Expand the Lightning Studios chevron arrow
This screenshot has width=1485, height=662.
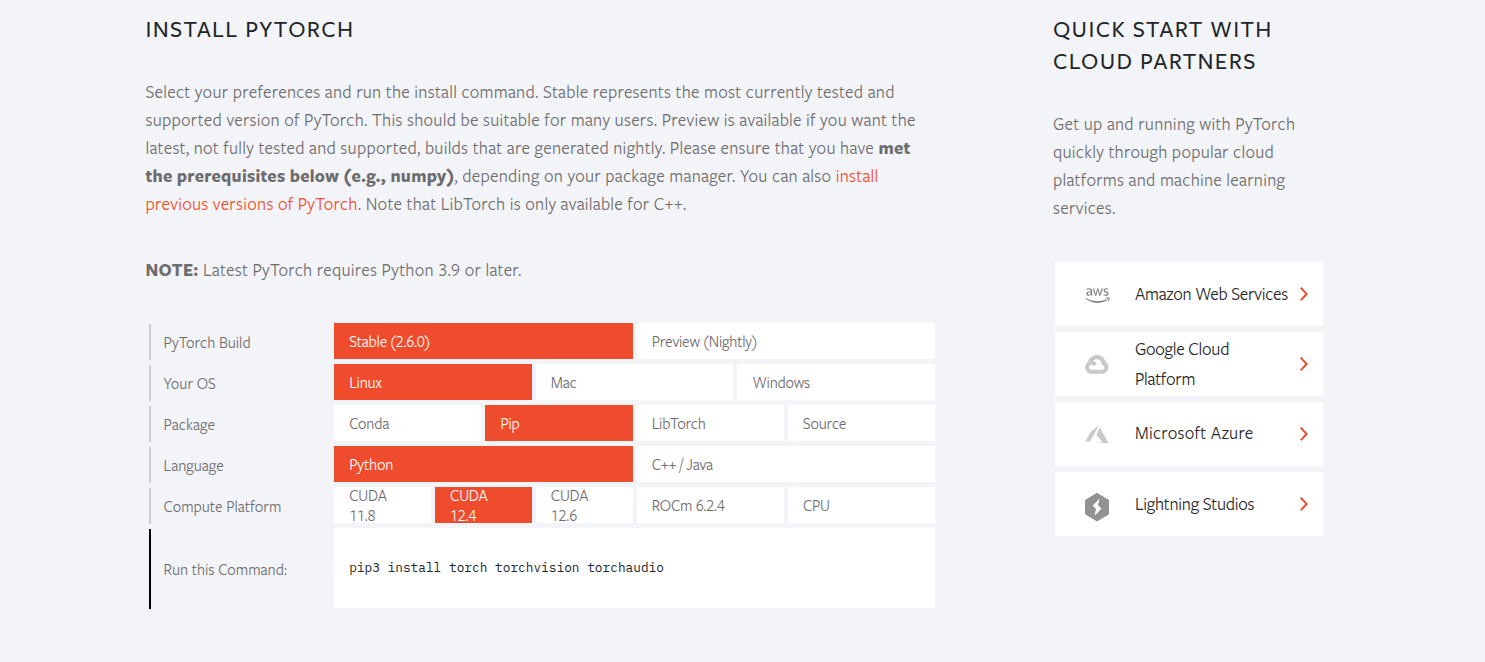(1303, 505)
